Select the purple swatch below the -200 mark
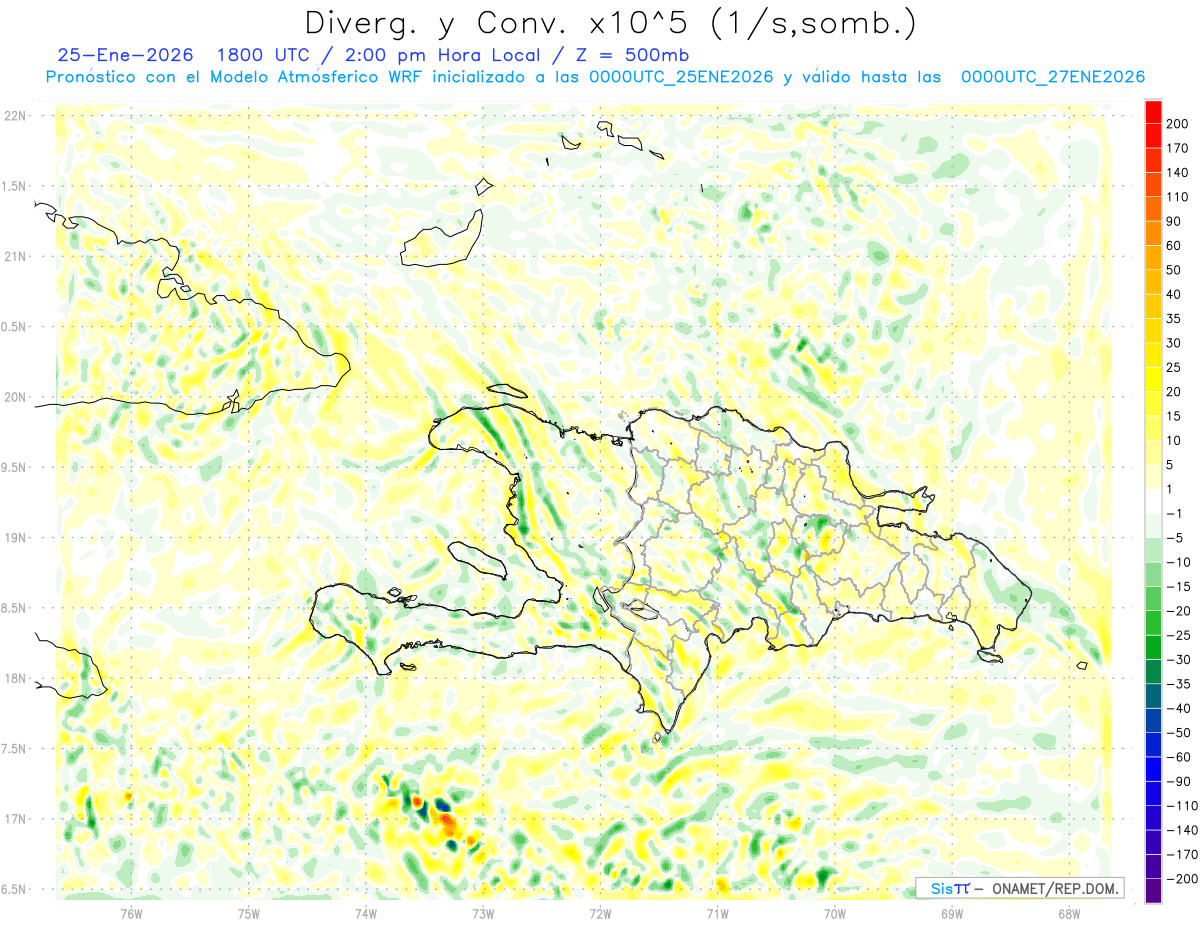 1153,891
